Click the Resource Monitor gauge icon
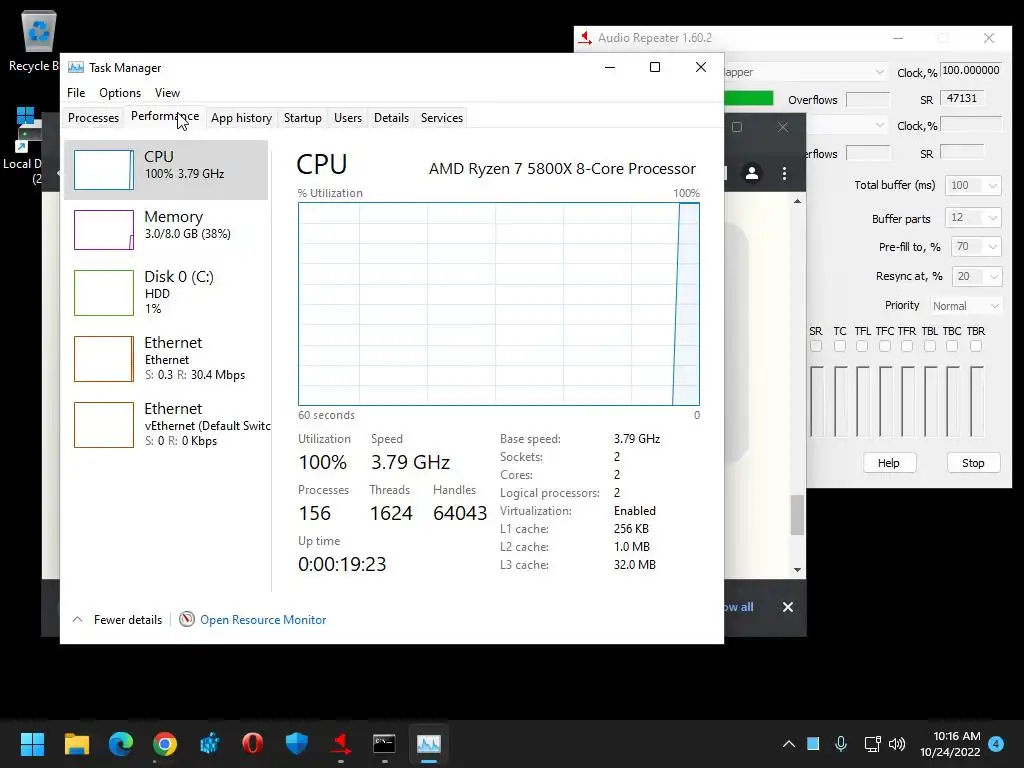 point(187,619)
